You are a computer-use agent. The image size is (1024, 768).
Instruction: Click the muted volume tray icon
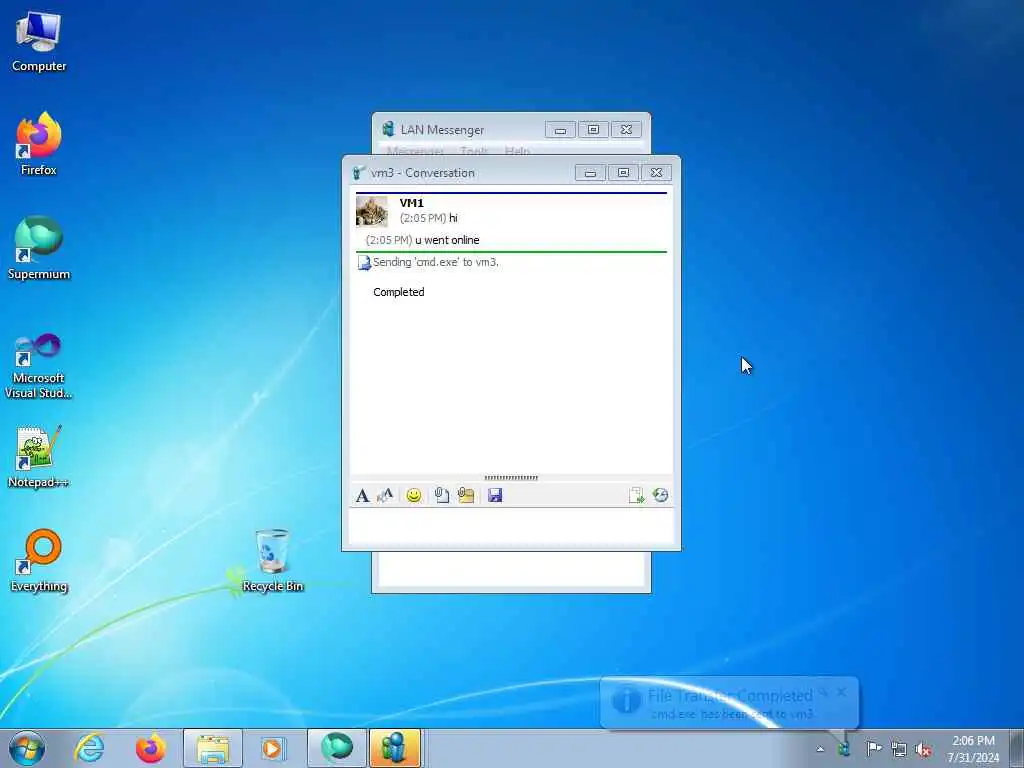(923, 749)
